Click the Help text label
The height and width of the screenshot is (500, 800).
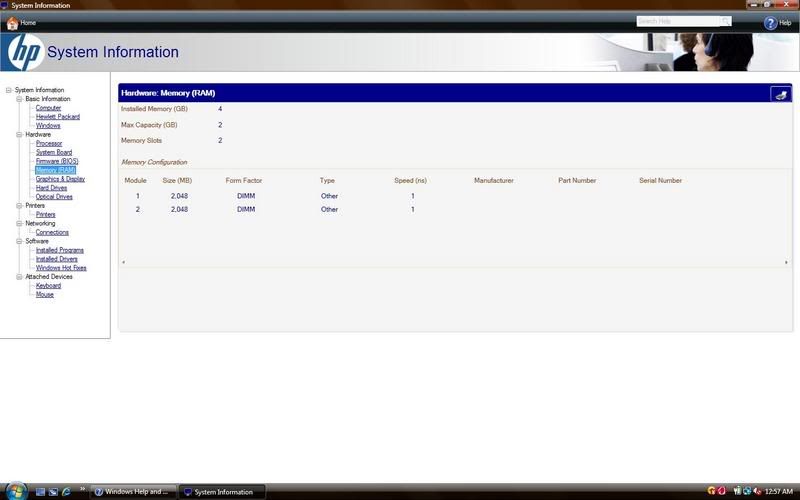[x=785, y=23]
